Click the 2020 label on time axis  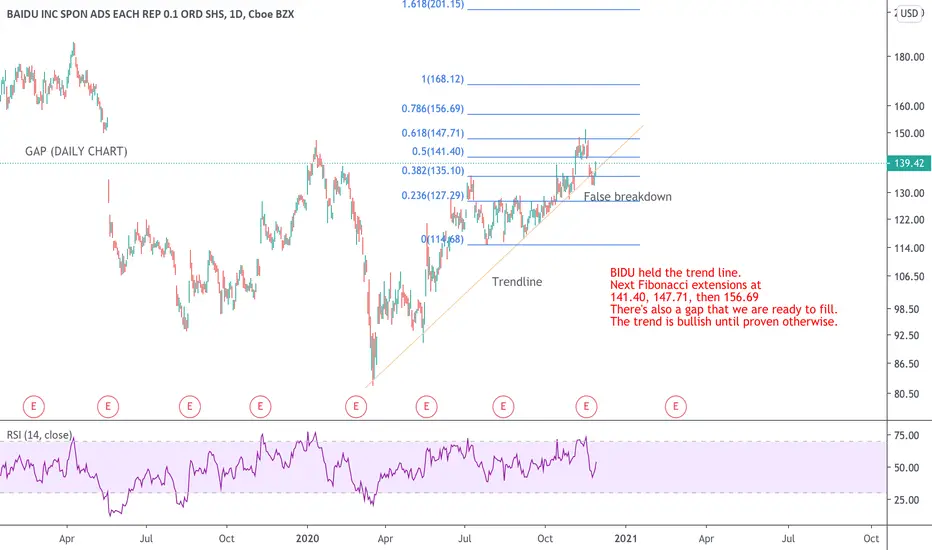[x=307, y=539]
